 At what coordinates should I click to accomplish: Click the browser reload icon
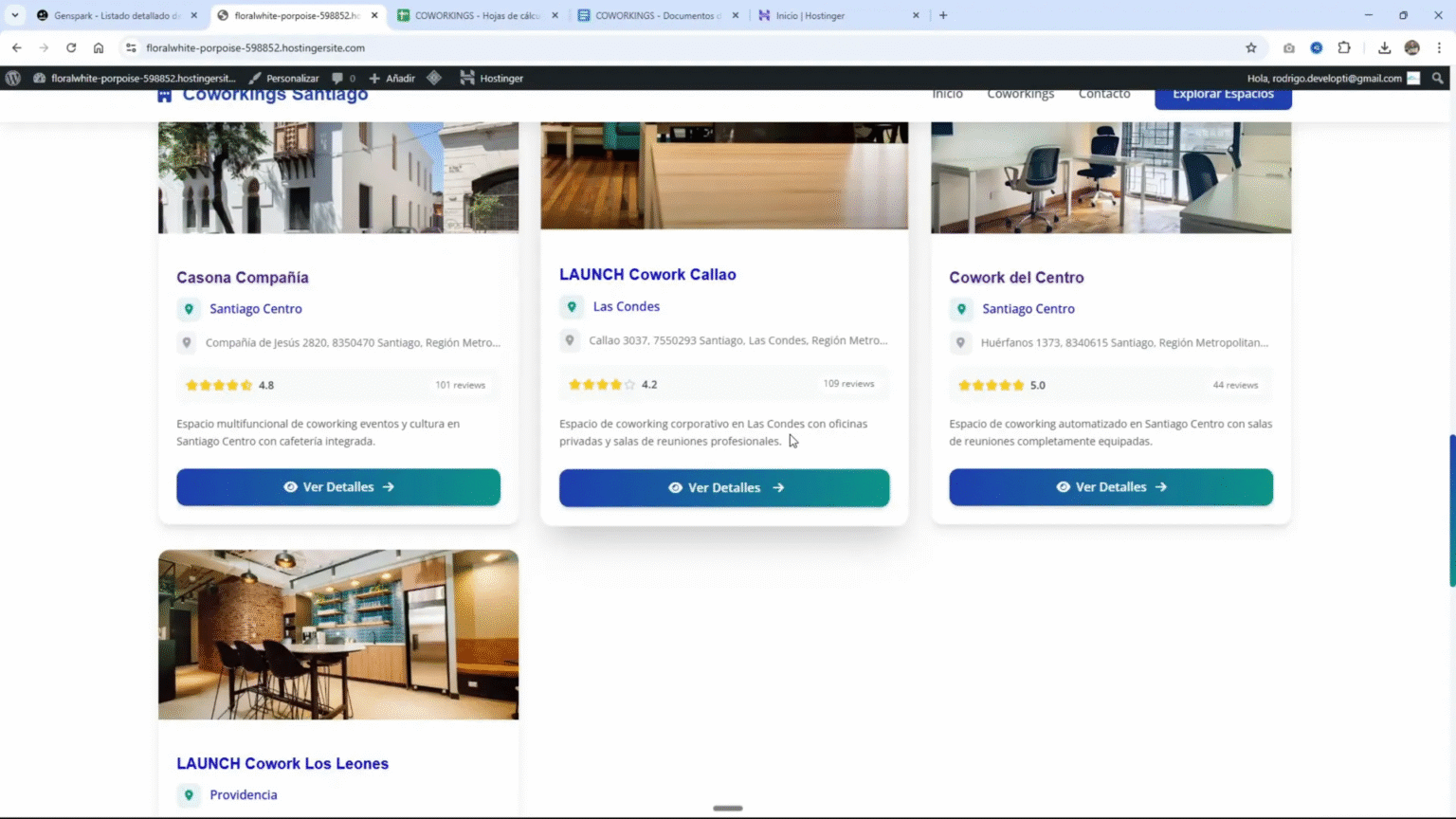coord(71,47)
